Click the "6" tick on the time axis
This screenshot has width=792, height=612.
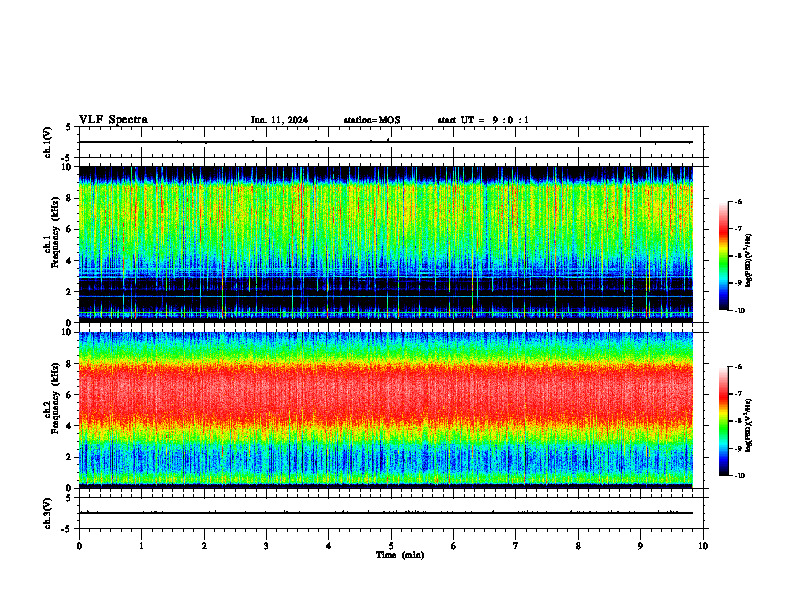[453, 546]
